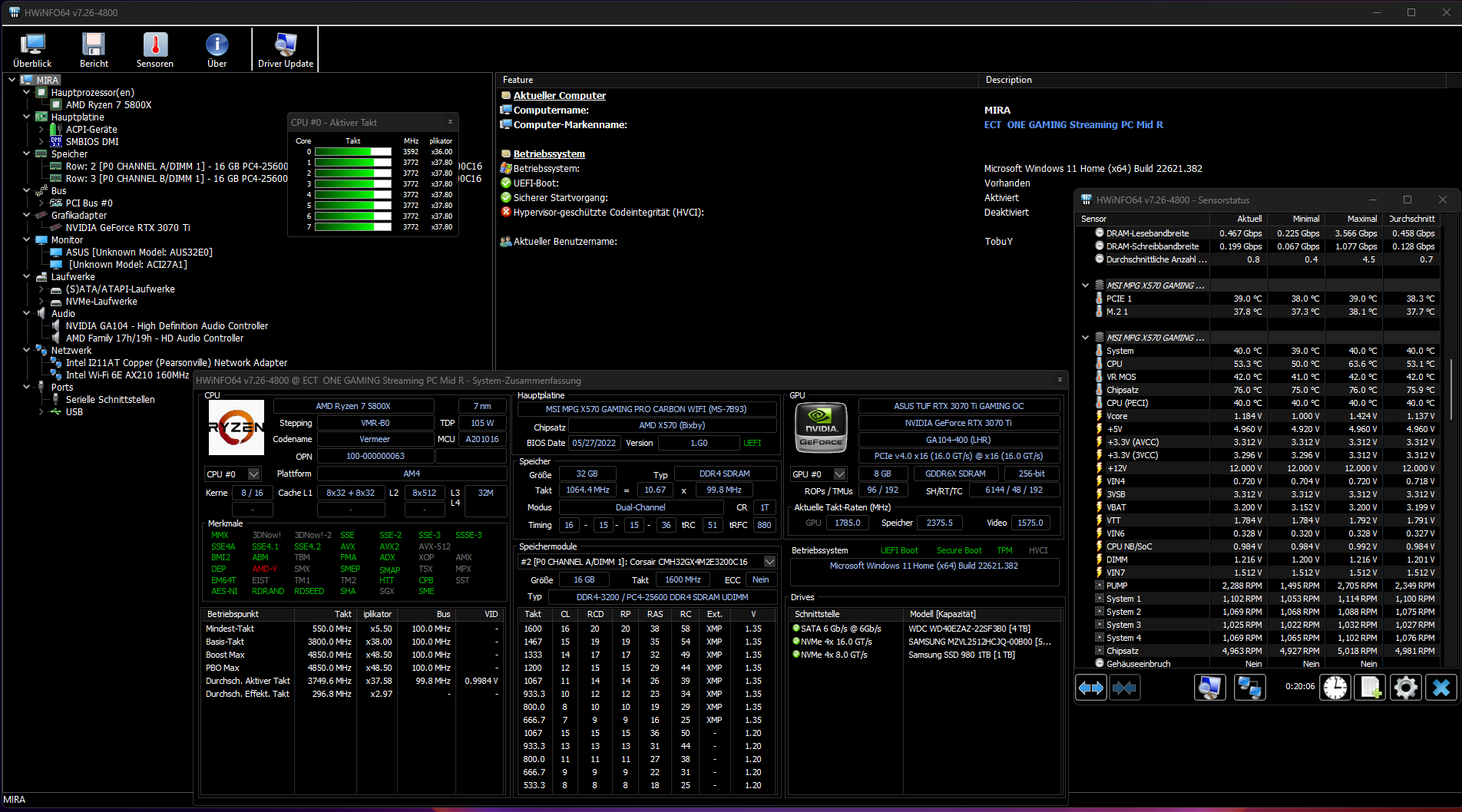Image resolution: width=1462 pixels, height=812 pixels.
Task: Select the NVIDIA GA104 audio controller row
Action: (167, 326)
